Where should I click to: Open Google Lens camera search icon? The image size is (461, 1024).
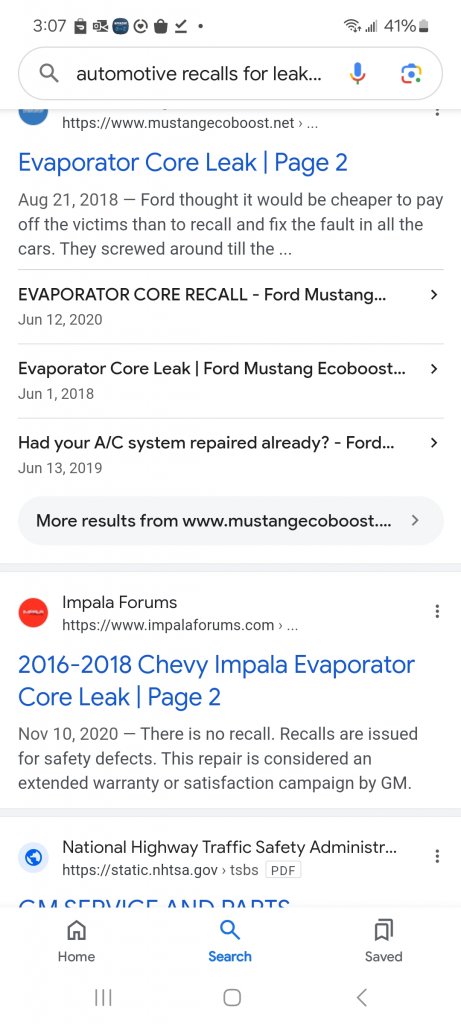click(411, 74)
